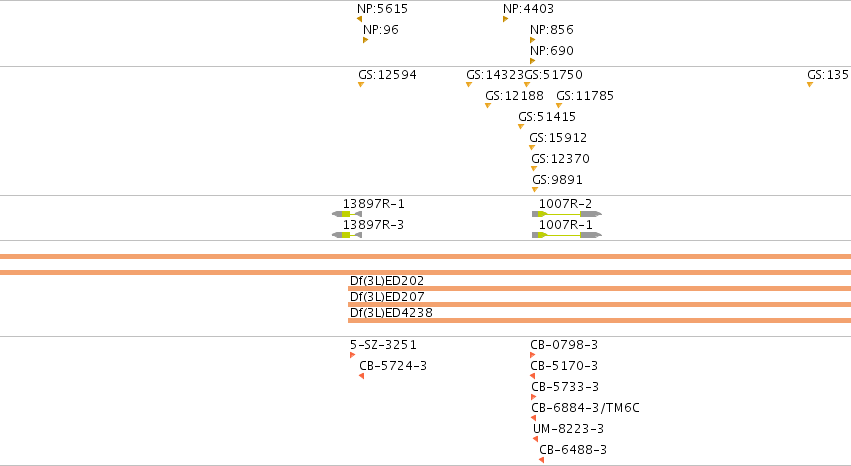Select the CB-6884-3/TM6C insertion triangle
This screenshot has height=466, width=851.
tap(534, 418)
